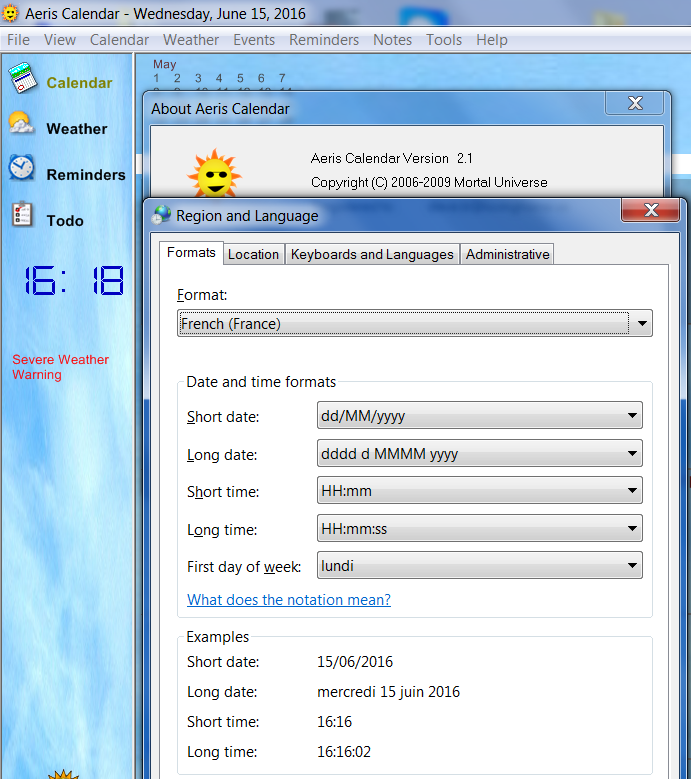Open the Calendar menu
The height and width of the screenshot is (779, 691).
(119, 40)
